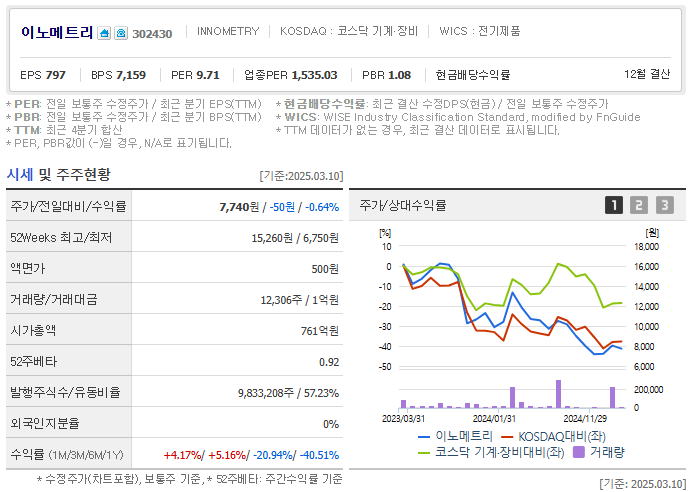This screenshot has width=689, height=492.
Task: Click the 이노메트리 company name heading
Action: pyautogui.click(x=57, y=32)
